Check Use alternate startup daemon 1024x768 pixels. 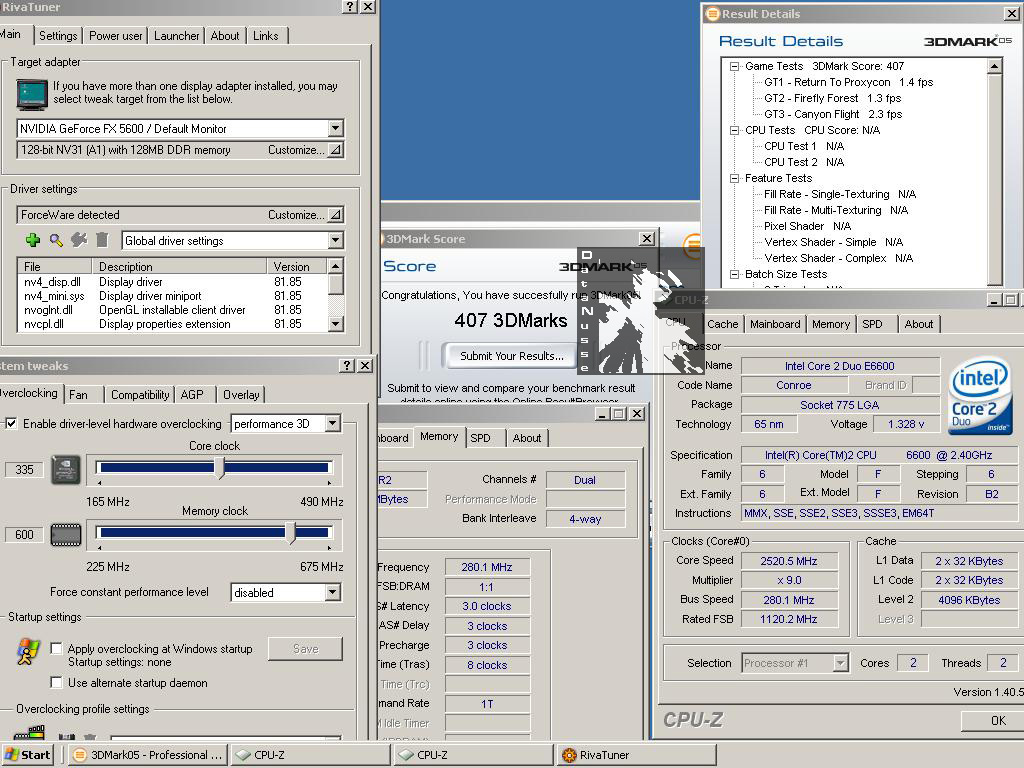pyautogui.click(x=56, y=682)
